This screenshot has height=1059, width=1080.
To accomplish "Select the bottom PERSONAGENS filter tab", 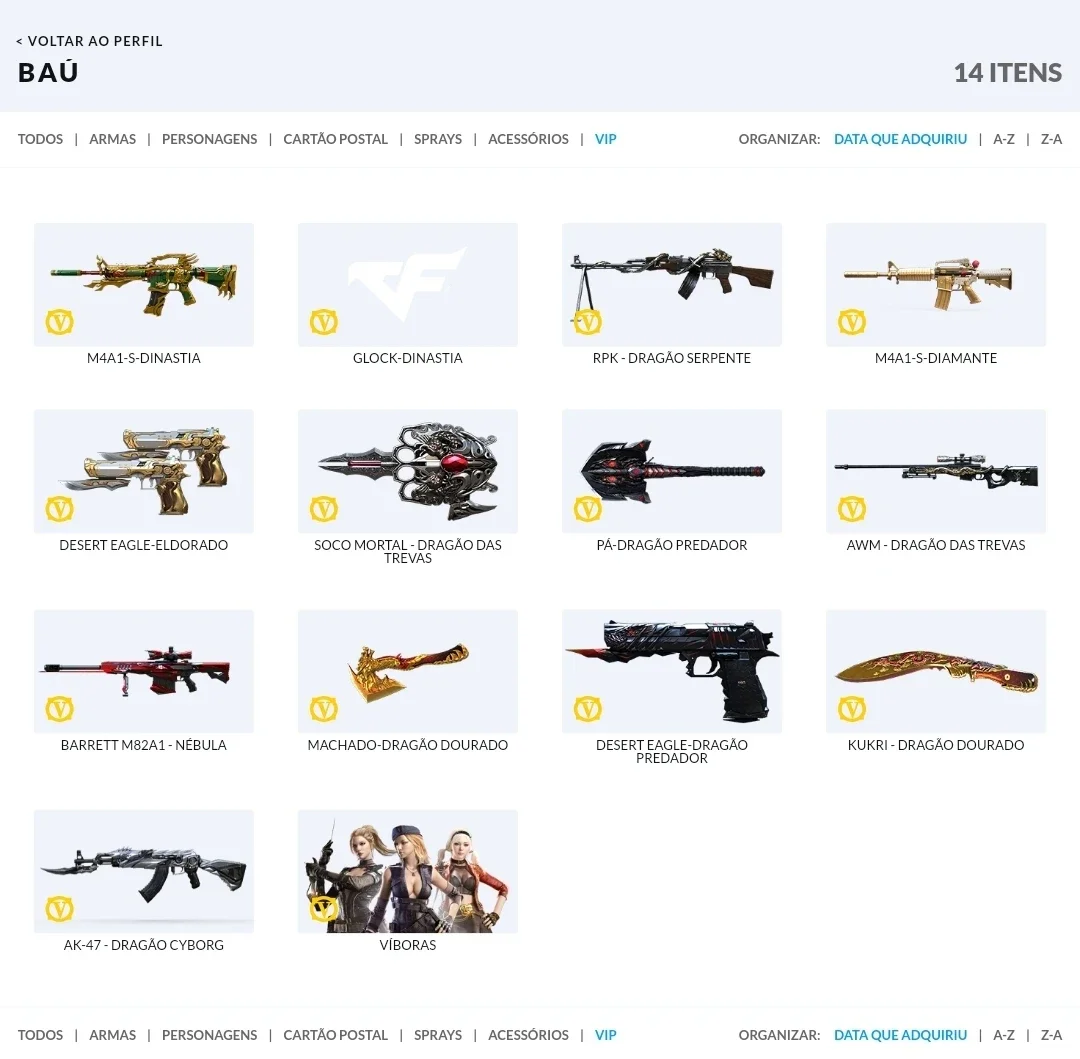I will pos(209,1035).
